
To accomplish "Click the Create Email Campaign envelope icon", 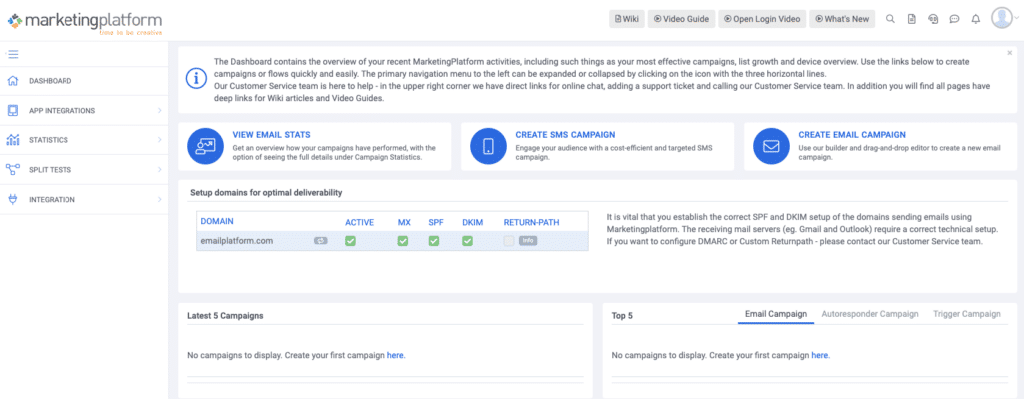I will coord(771,146).
